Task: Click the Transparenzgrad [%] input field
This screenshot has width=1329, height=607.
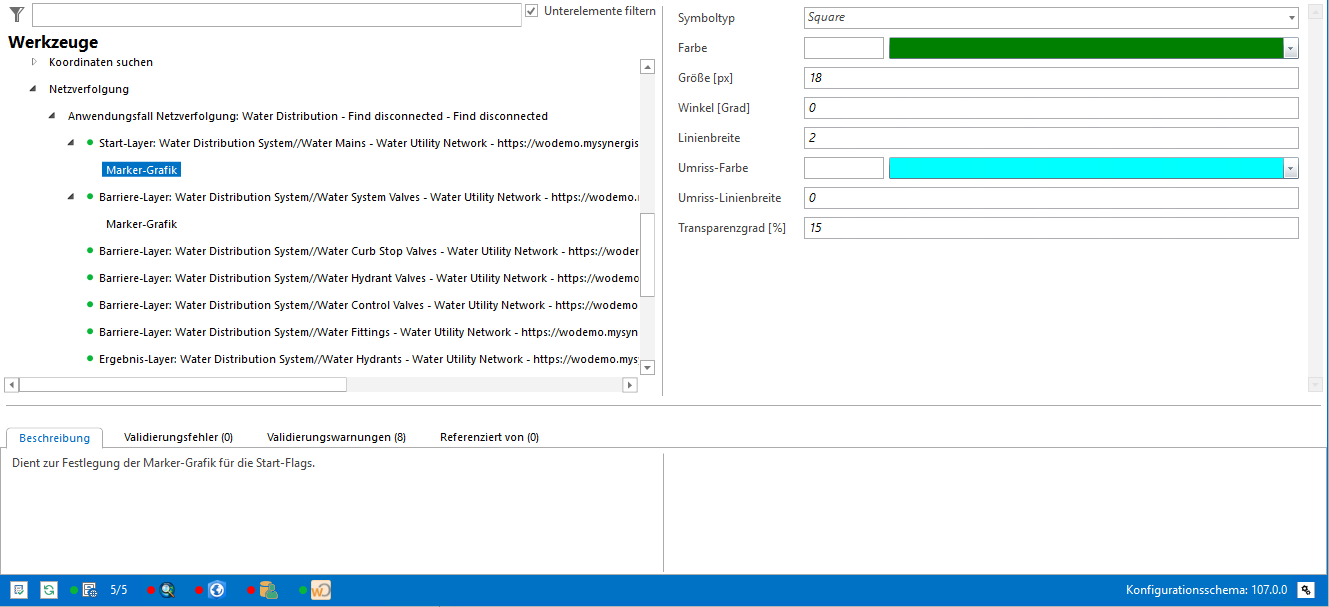Action: [1050, 228]
